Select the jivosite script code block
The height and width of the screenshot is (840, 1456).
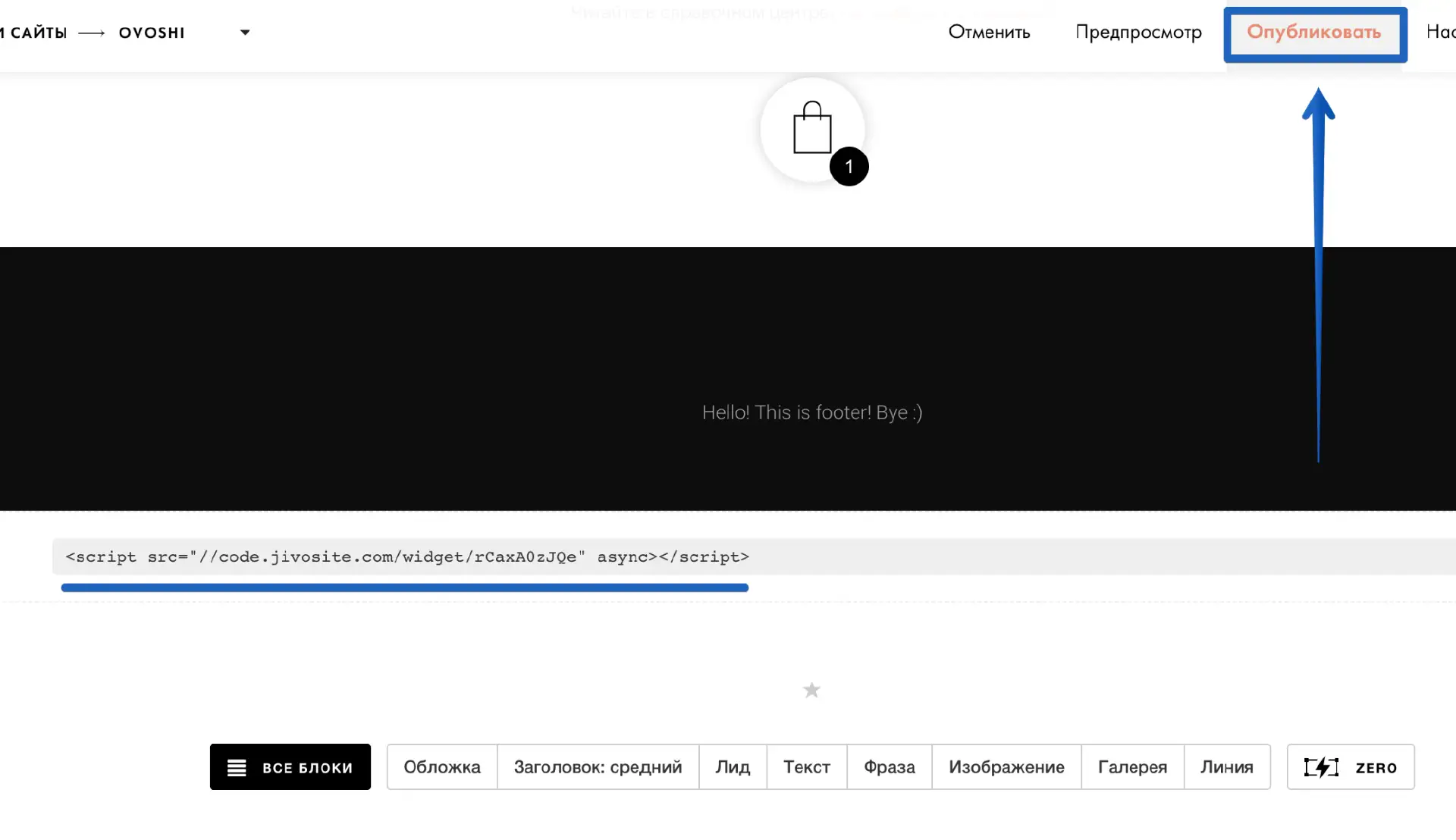click(x=407, y=557)
